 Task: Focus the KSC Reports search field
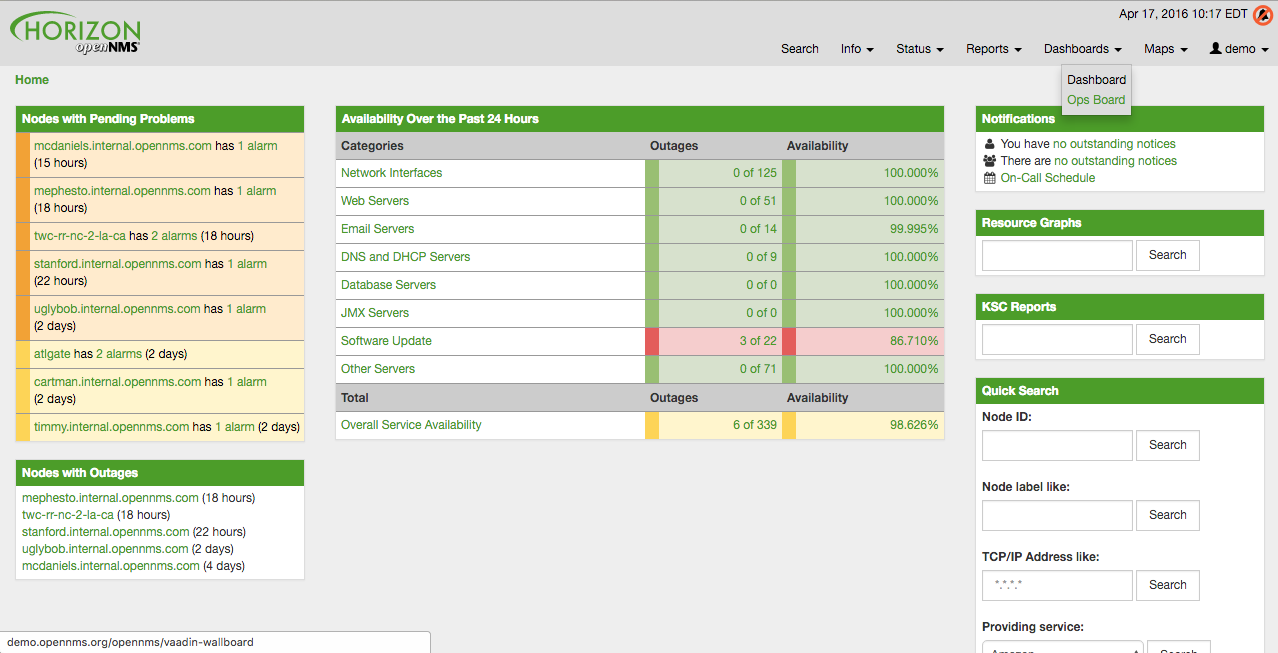pyautogui.click(x=1057, y=339)
